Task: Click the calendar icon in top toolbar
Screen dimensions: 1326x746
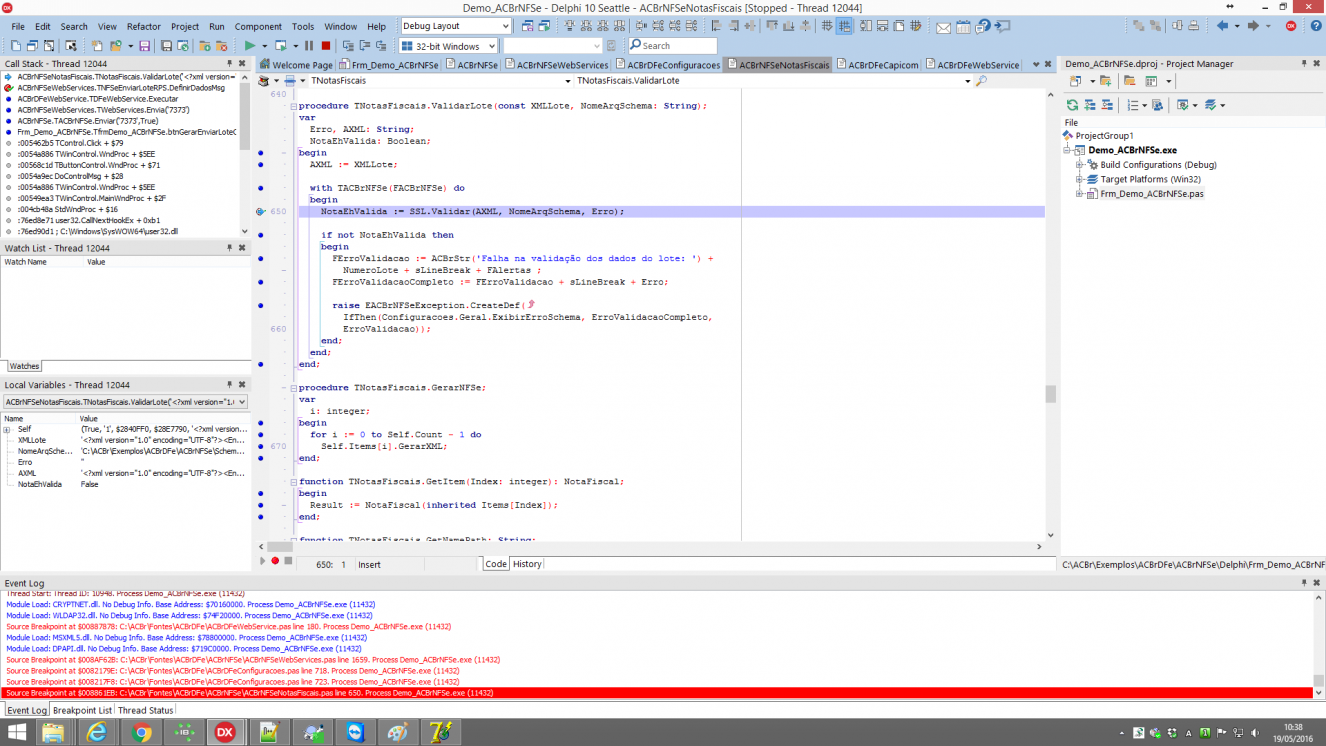Action: (x=965, y=27)
